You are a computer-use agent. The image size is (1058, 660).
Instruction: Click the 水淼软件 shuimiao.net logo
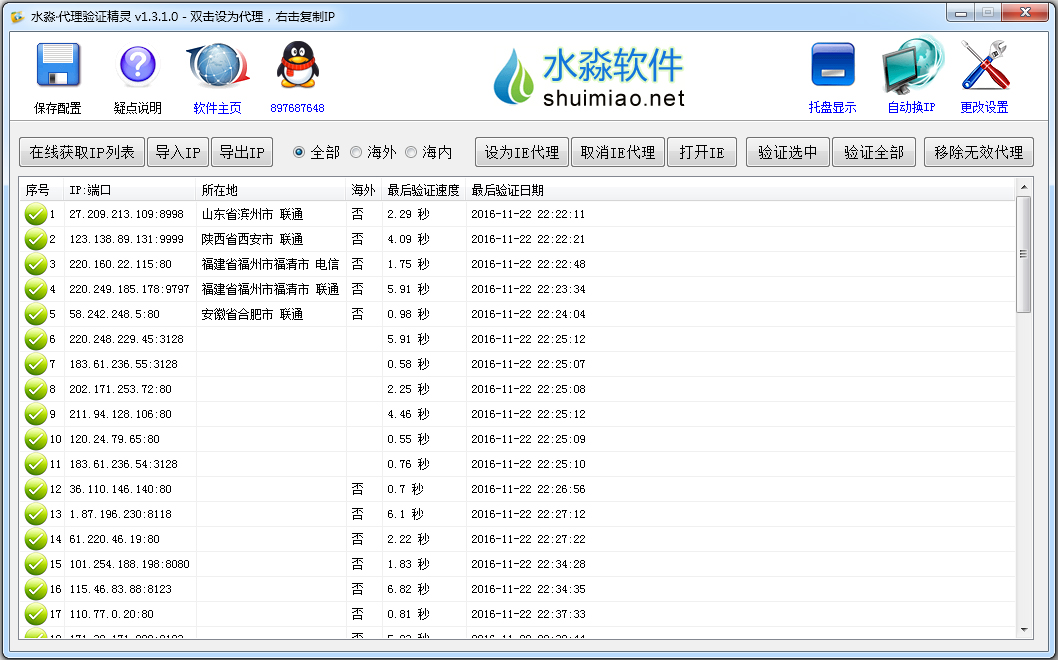pos(590,75)
